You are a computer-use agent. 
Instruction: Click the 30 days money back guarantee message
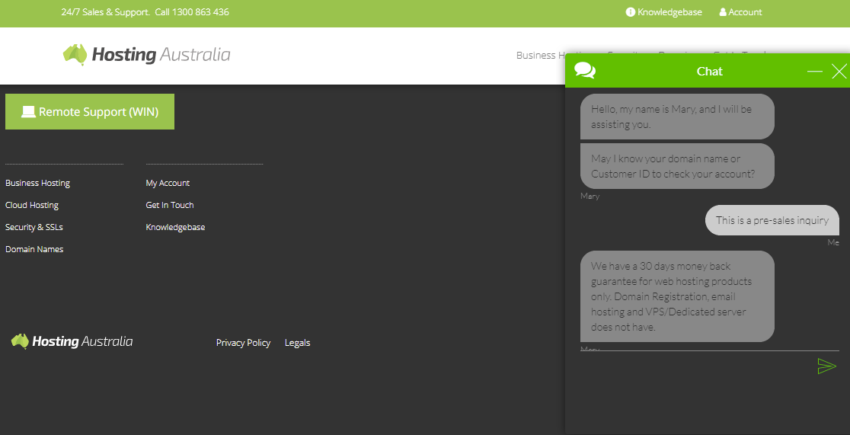pos(677,296)
